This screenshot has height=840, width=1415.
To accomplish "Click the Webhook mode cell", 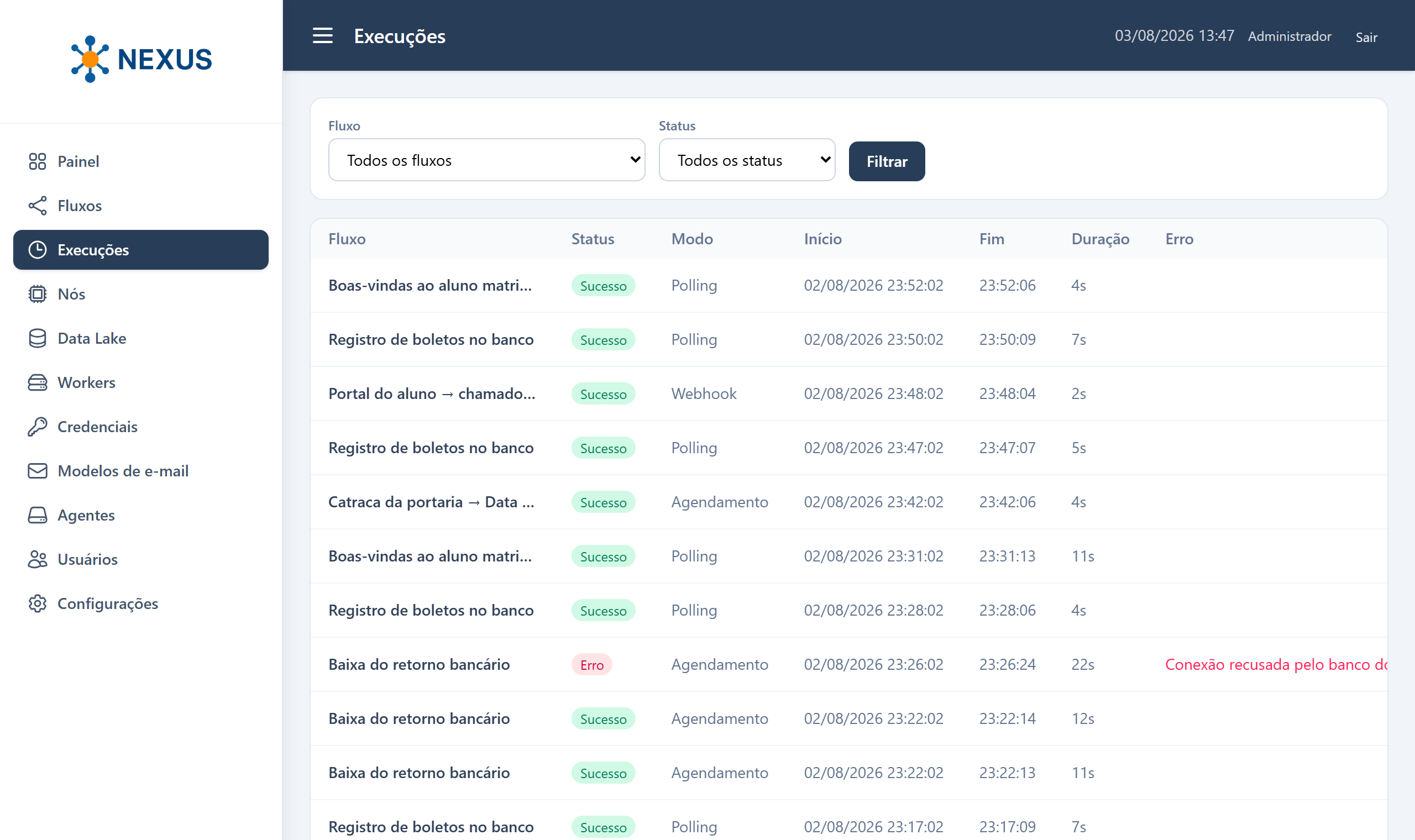I will click(x=704, y=393).
